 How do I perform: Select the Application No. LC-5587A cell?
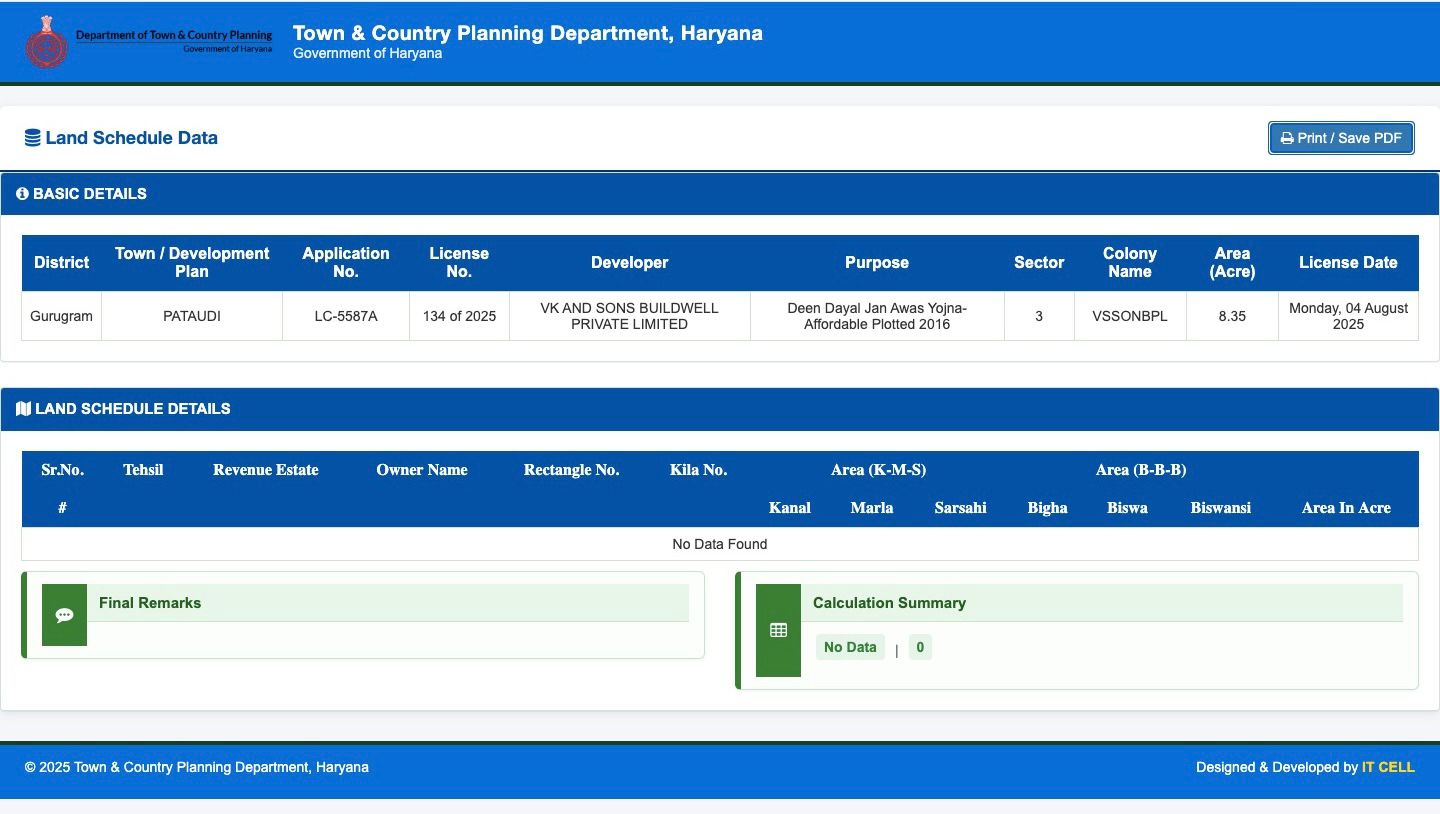coord(345,316)
